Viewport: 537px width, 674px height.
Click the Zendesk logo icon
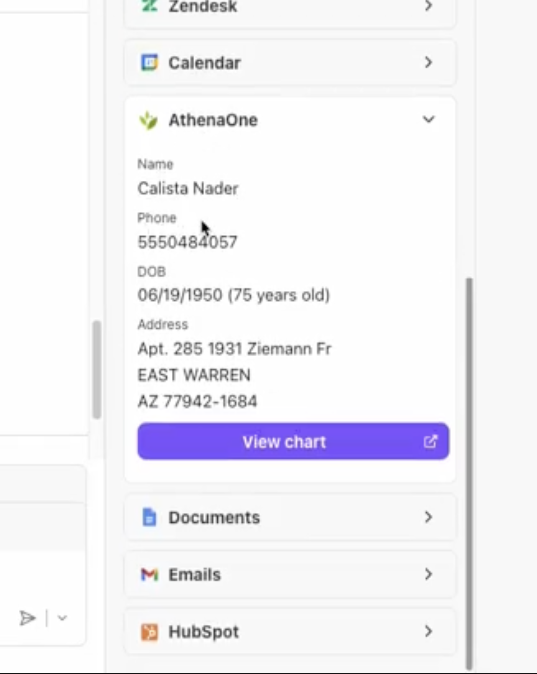(x=149, y=5)
